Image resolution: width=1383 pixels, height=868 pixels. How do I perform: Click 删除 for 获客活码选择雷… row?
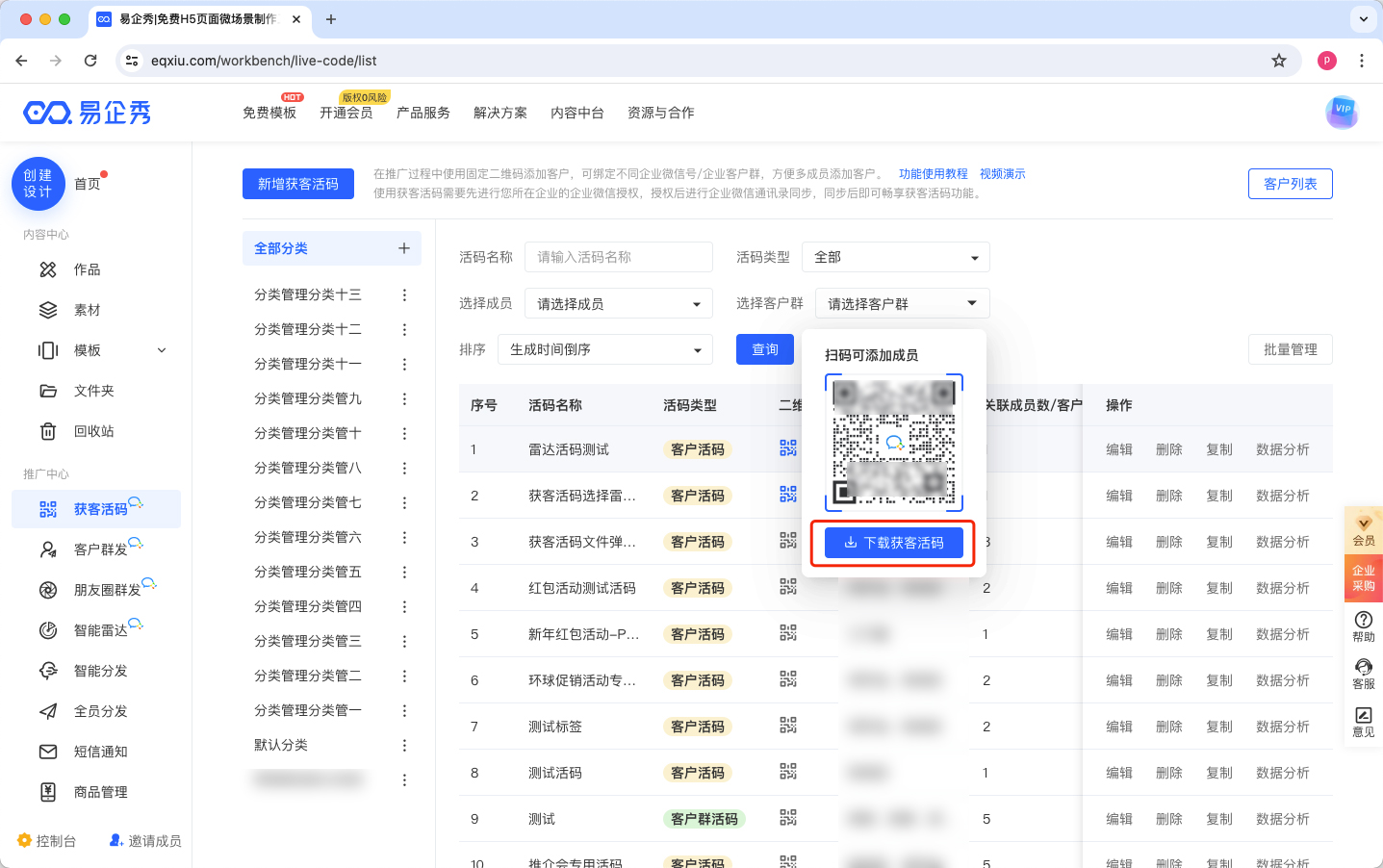(x=1169, y=496)
